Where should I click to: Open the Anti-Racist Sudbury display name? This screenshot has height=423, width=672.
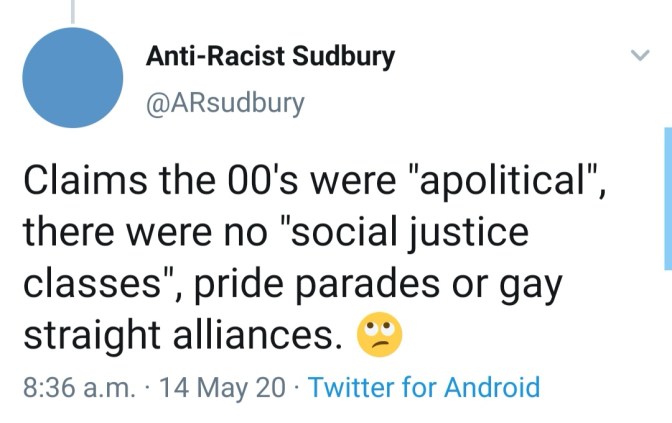(270, 57)
